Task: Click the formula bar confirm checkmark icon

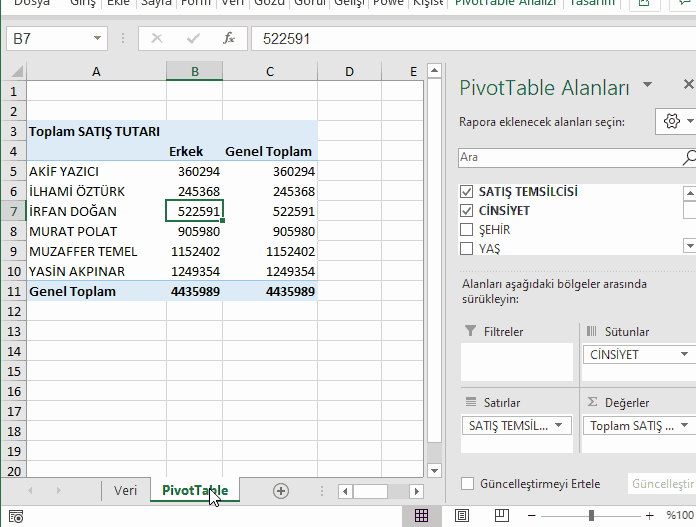Action: click(x=193, y=39)
